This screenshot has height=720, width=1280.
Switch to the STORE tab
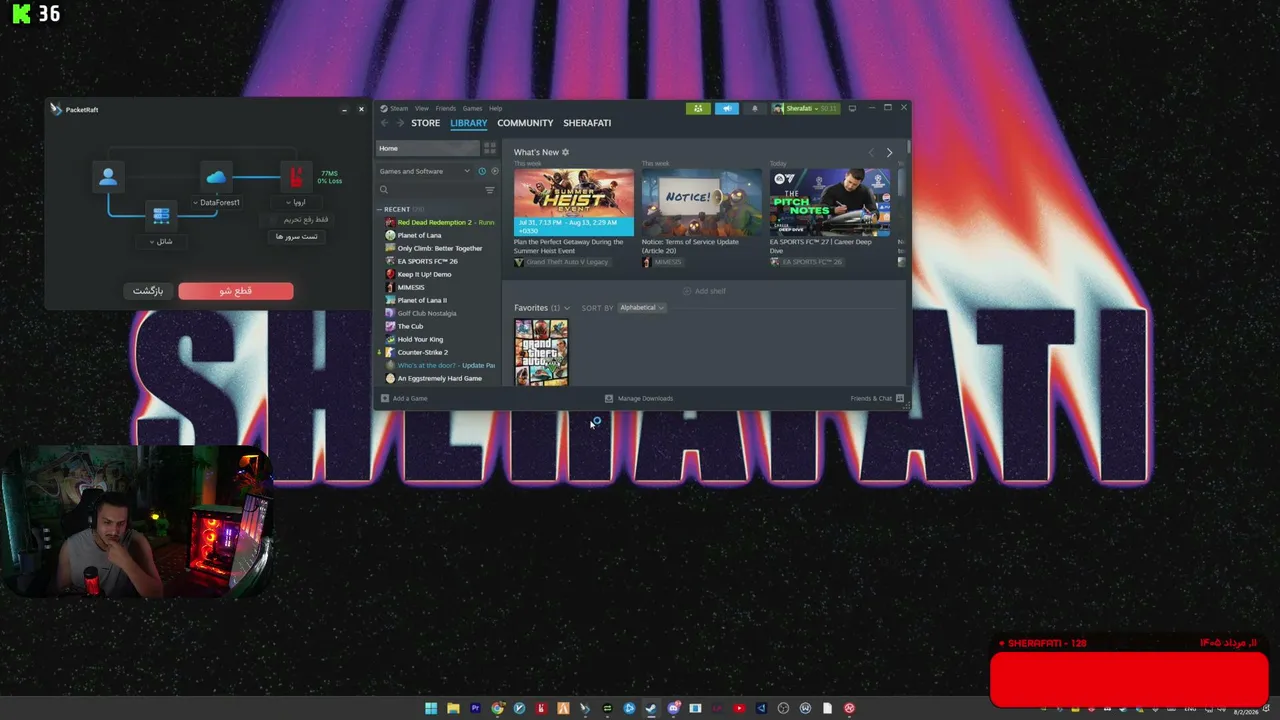tap(425, 123)
